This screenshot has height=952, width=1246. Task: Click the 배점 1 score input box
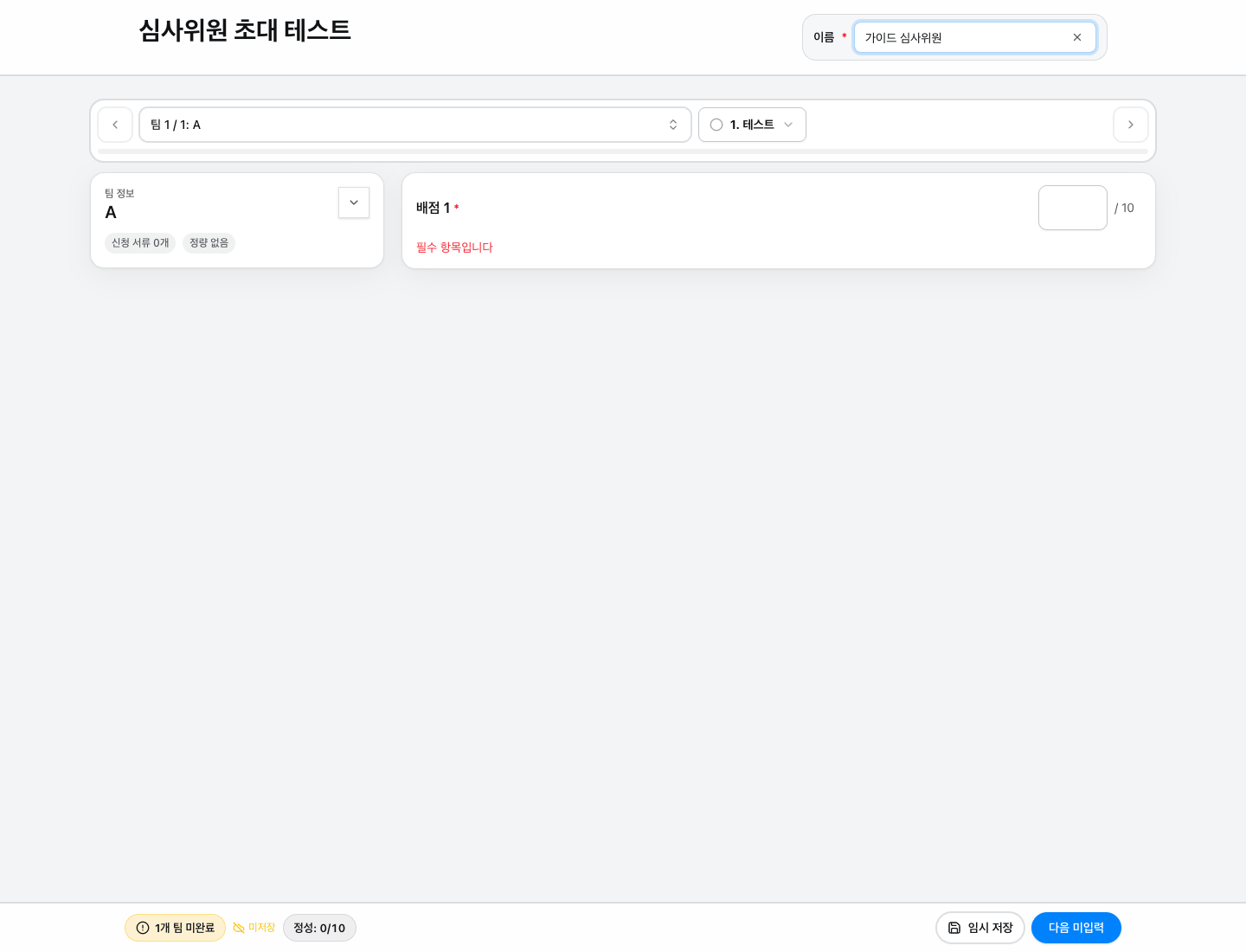[x=1073, y=208]
